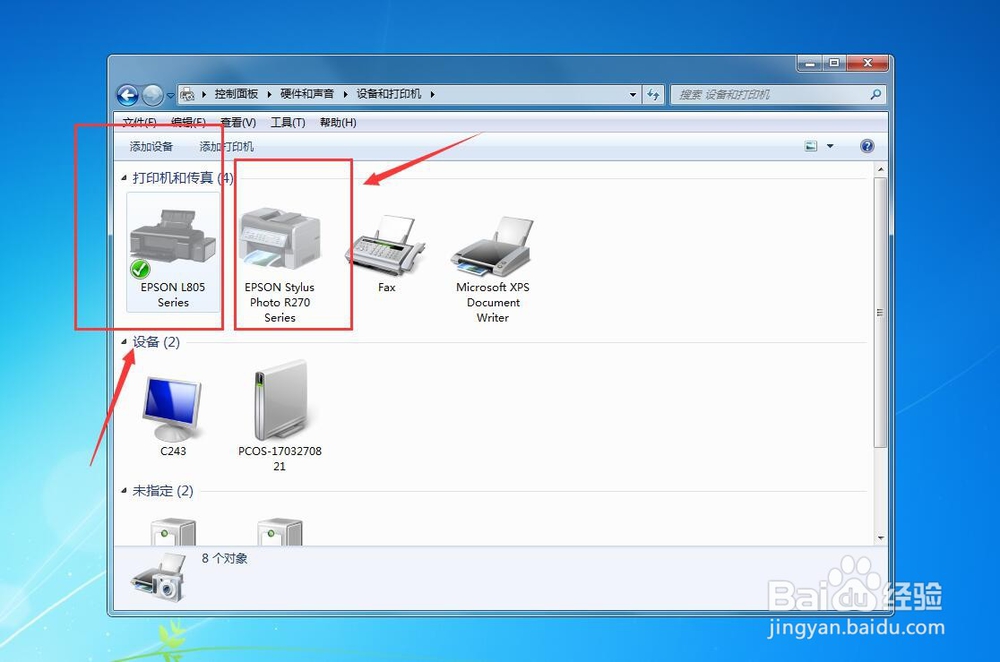Open recent pages dropdown next to Forward
The height and width of the screenshot is (662, 1000).
(x=170, y=96)
